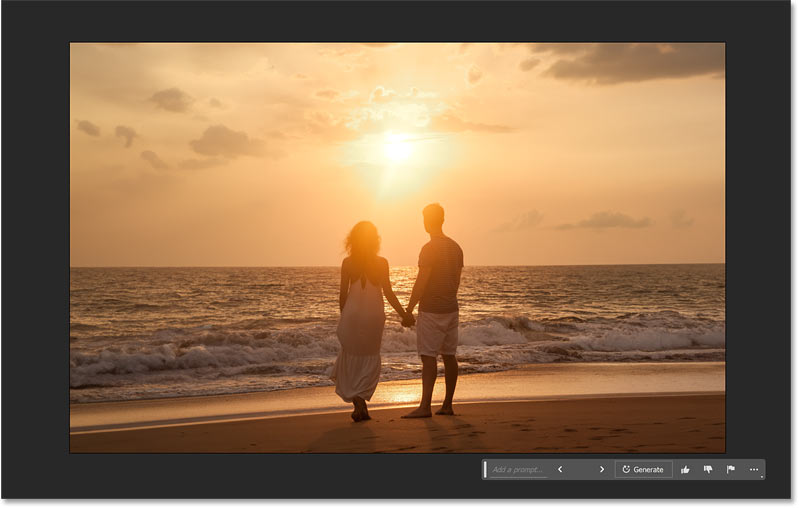Grab the taskbar drag handle at left edge
The width and height of the screenshot is (799, 508).
[x=485, y=470]
